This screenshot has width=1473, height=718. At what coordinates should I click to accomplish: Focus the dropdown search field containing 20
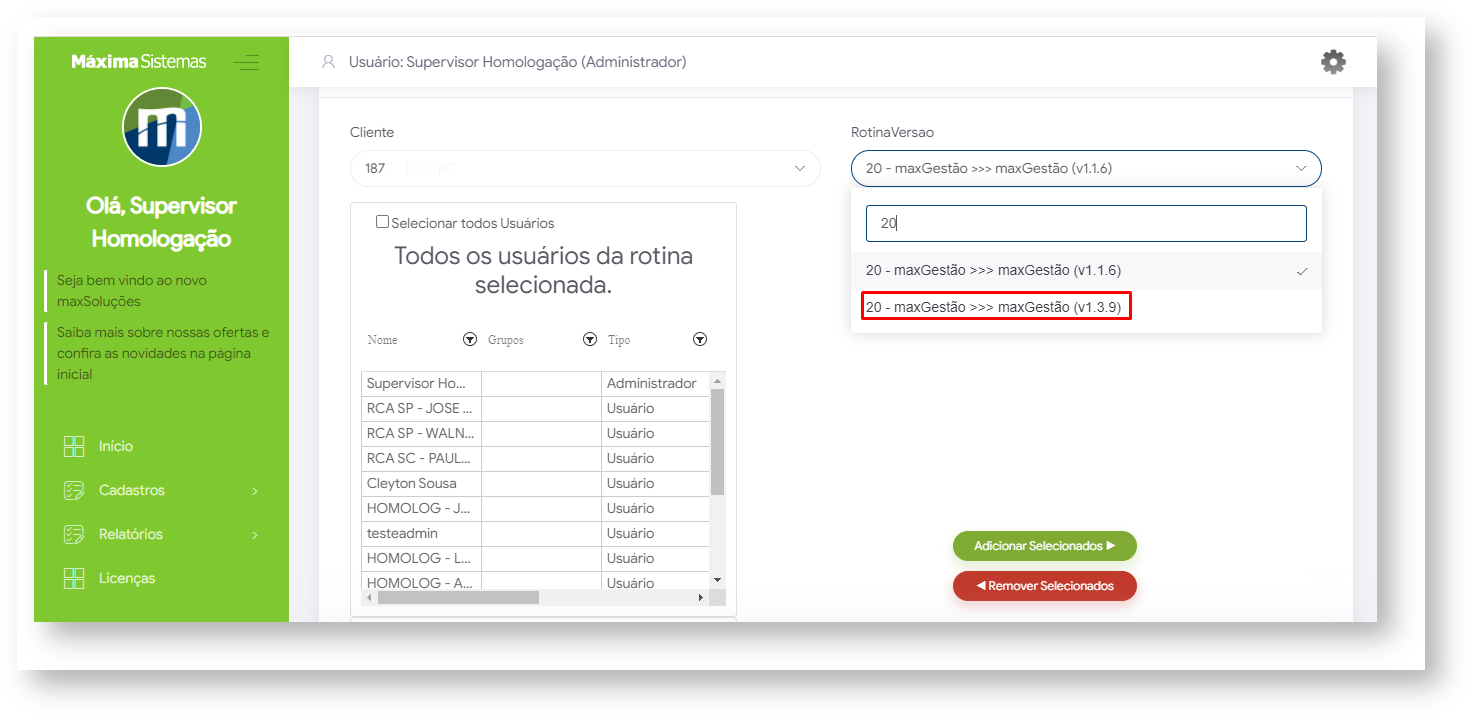[x=1086, y=223]
